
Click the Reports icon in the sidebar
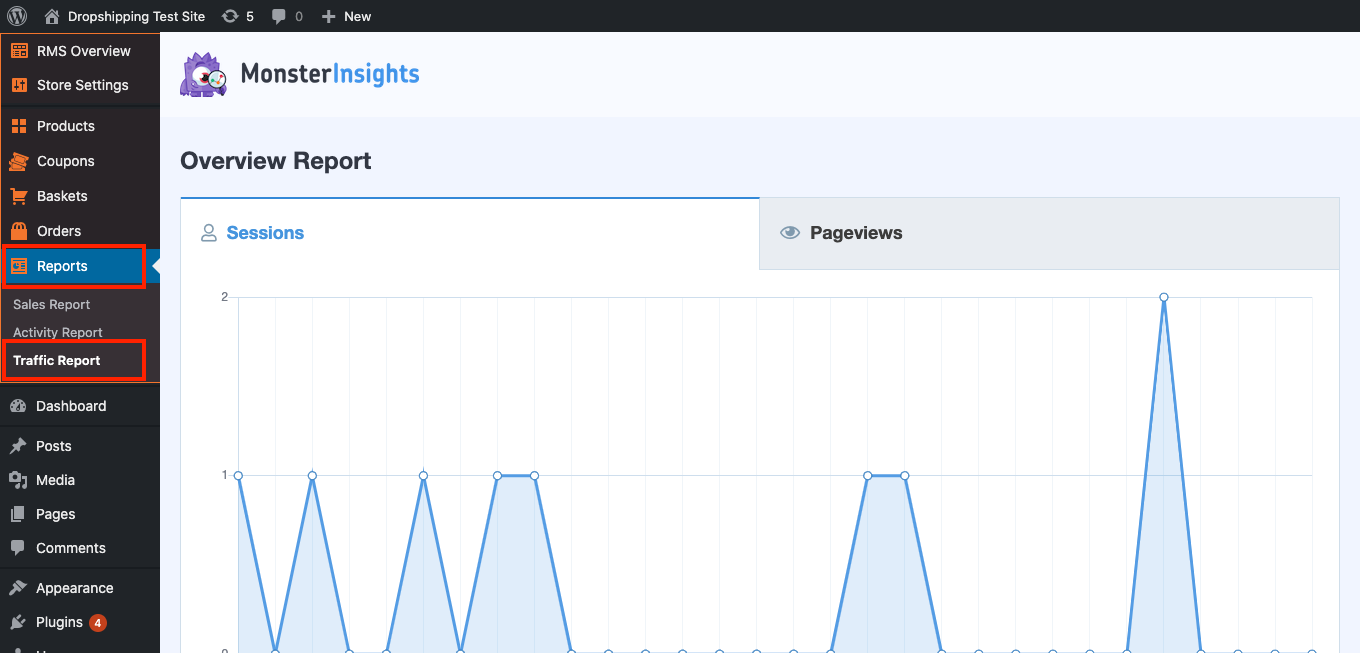(19, 266)
